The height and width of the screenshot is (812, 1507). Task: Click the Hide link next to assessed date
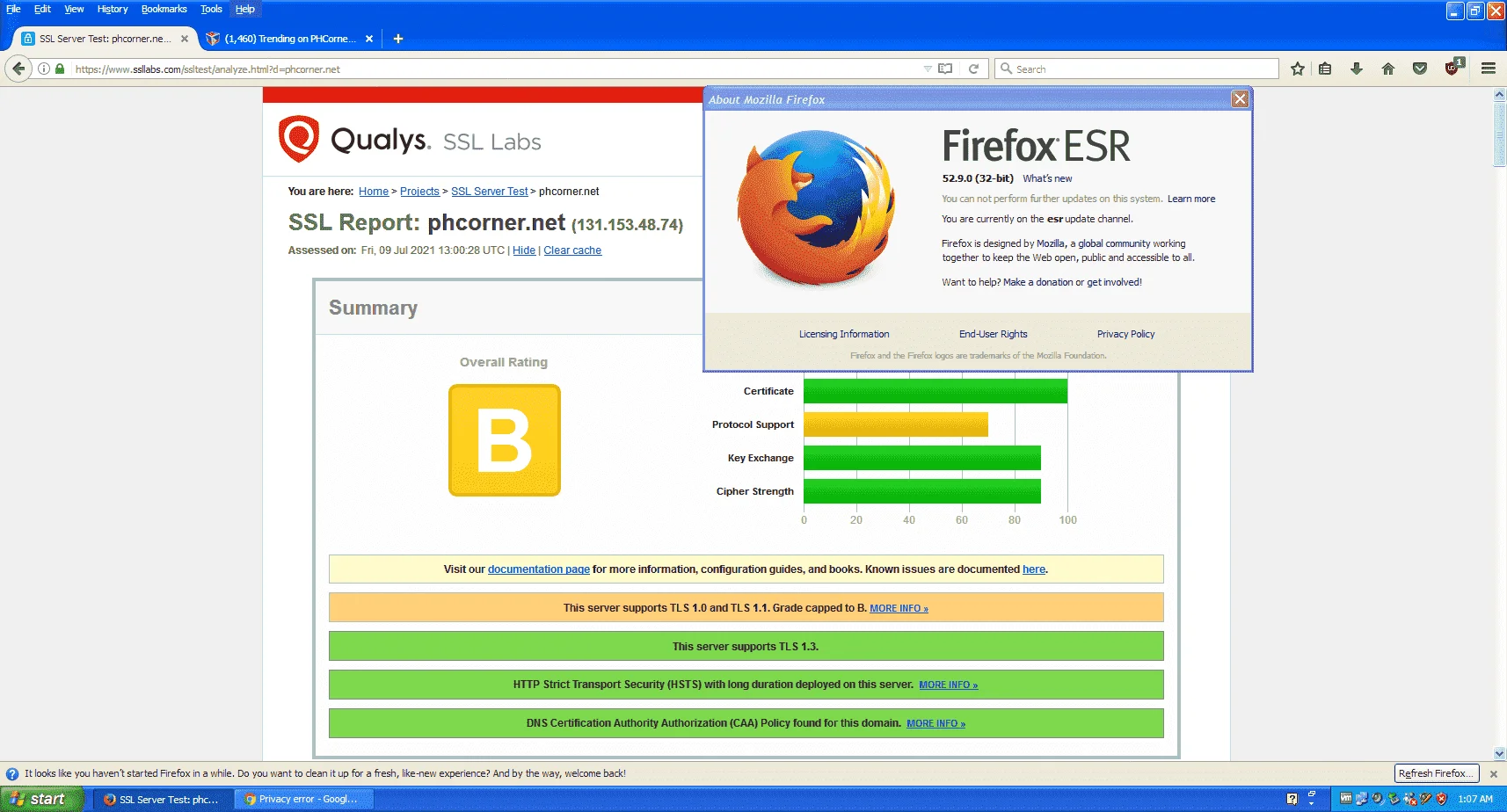pos(524,250)
